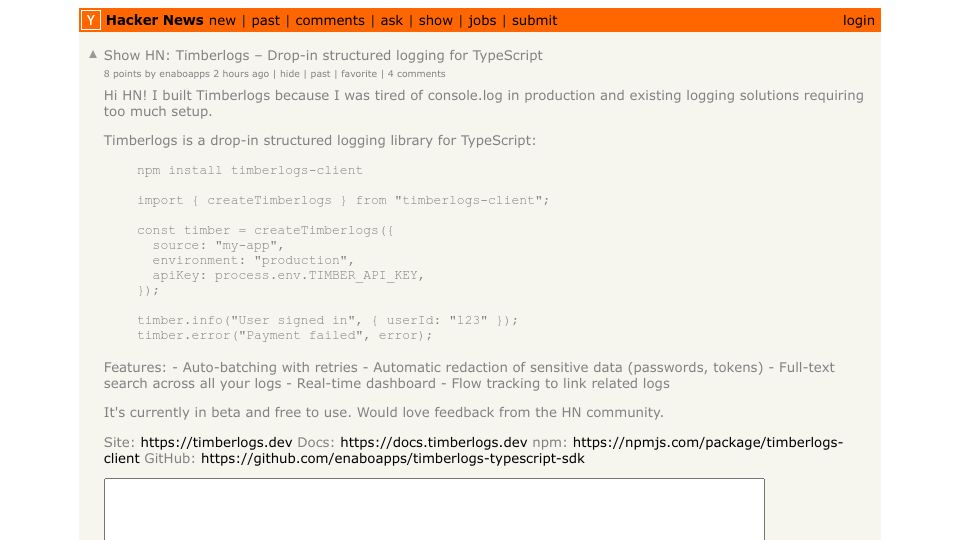
Task: Click the '8 points' score text
Action: click(x=122, y=73)
